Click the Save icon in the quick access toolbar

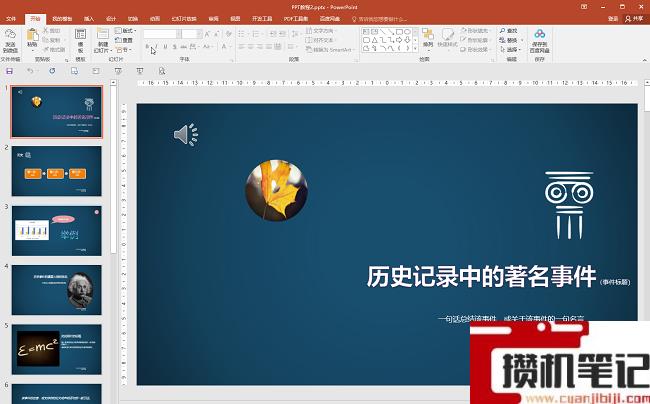(x=9, y=71)
